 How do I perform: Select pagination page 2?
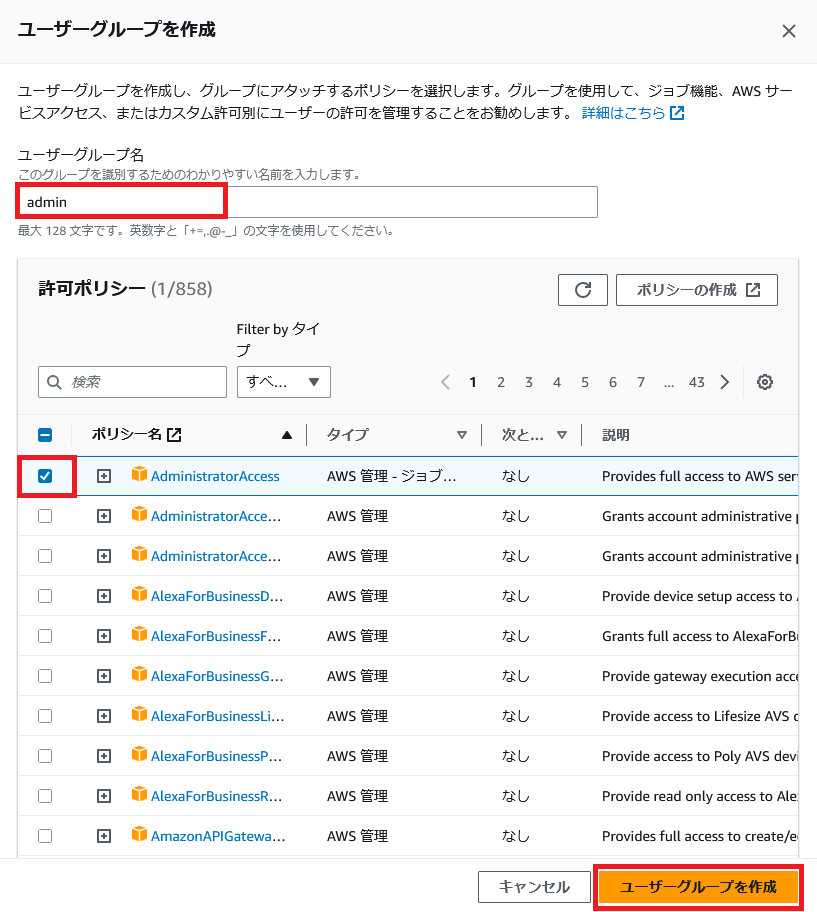click(x=501, y=382)
